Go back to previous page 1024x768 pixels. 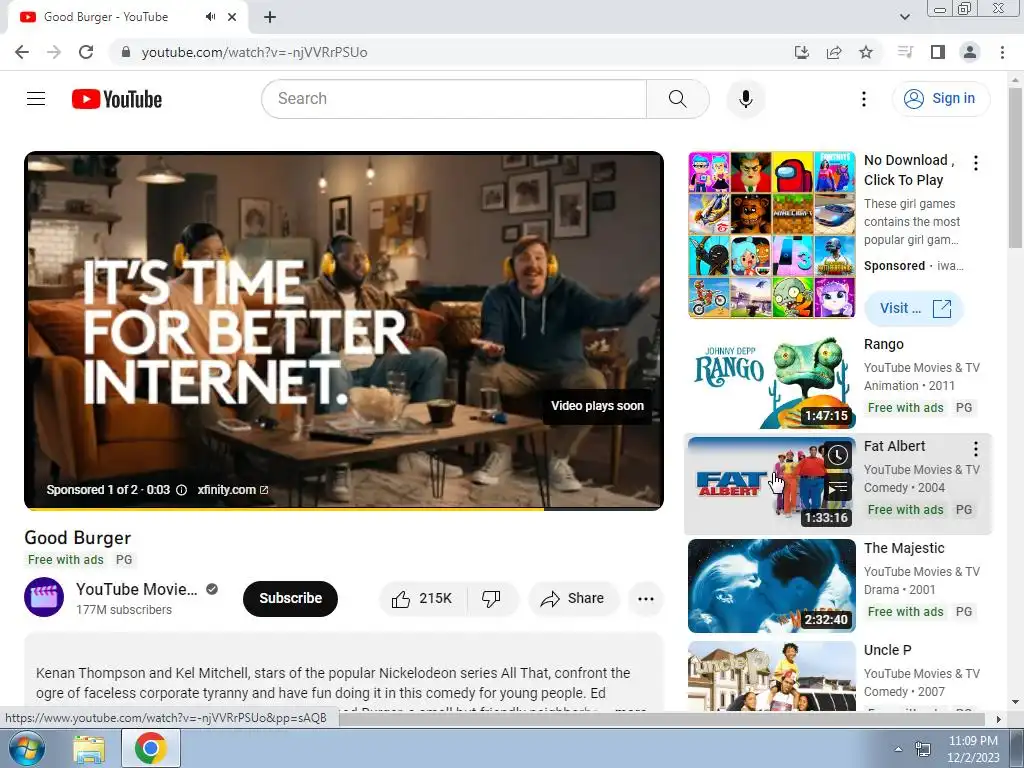22,52
